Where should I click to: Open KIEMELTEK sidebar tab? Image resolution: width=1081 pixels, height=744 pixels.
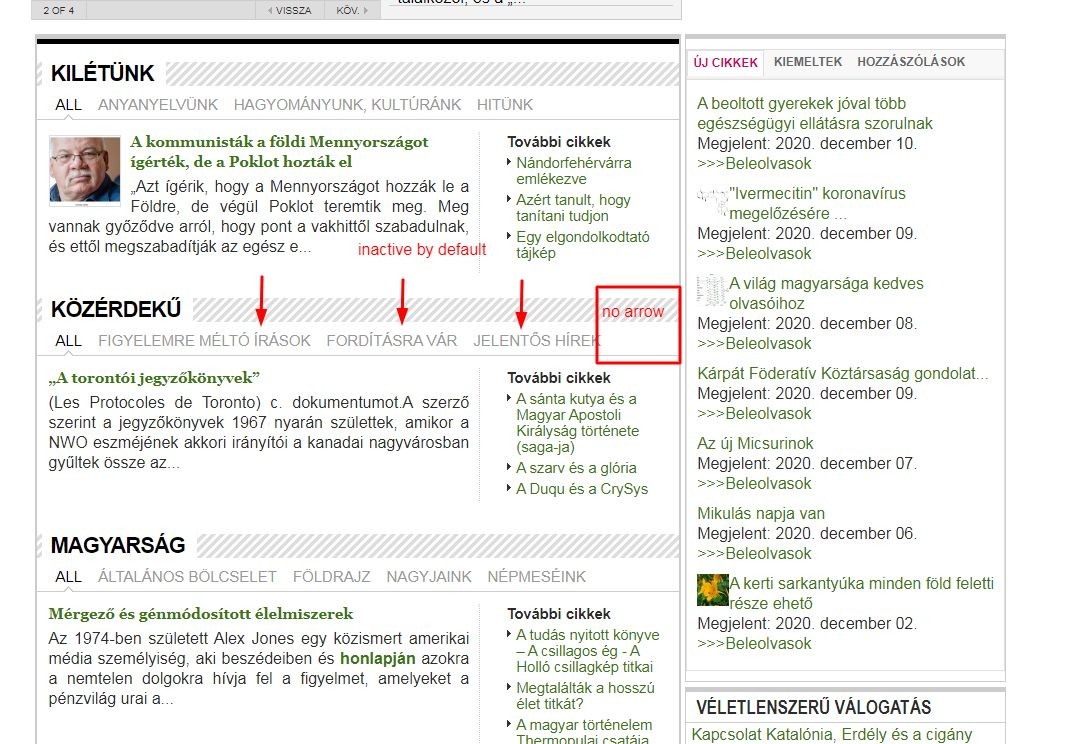(x=808, y=62)
